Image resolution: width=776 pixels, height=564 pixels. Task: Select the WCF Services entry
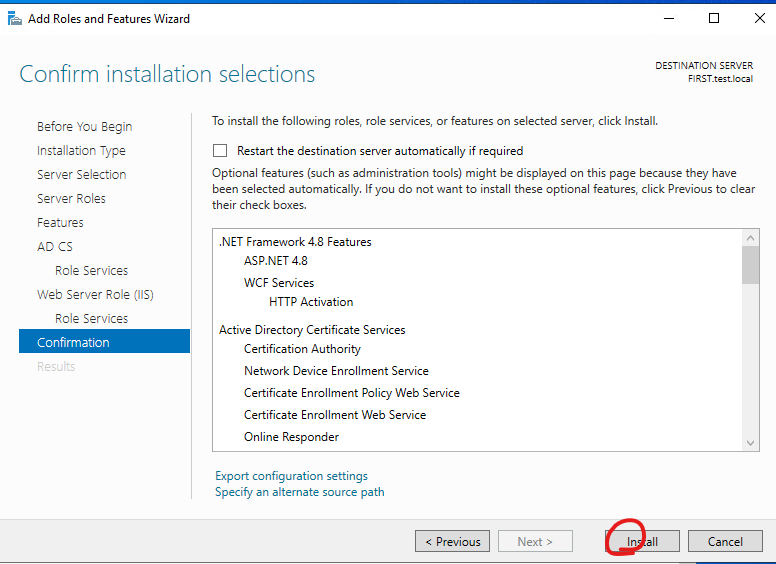(279, 282)
